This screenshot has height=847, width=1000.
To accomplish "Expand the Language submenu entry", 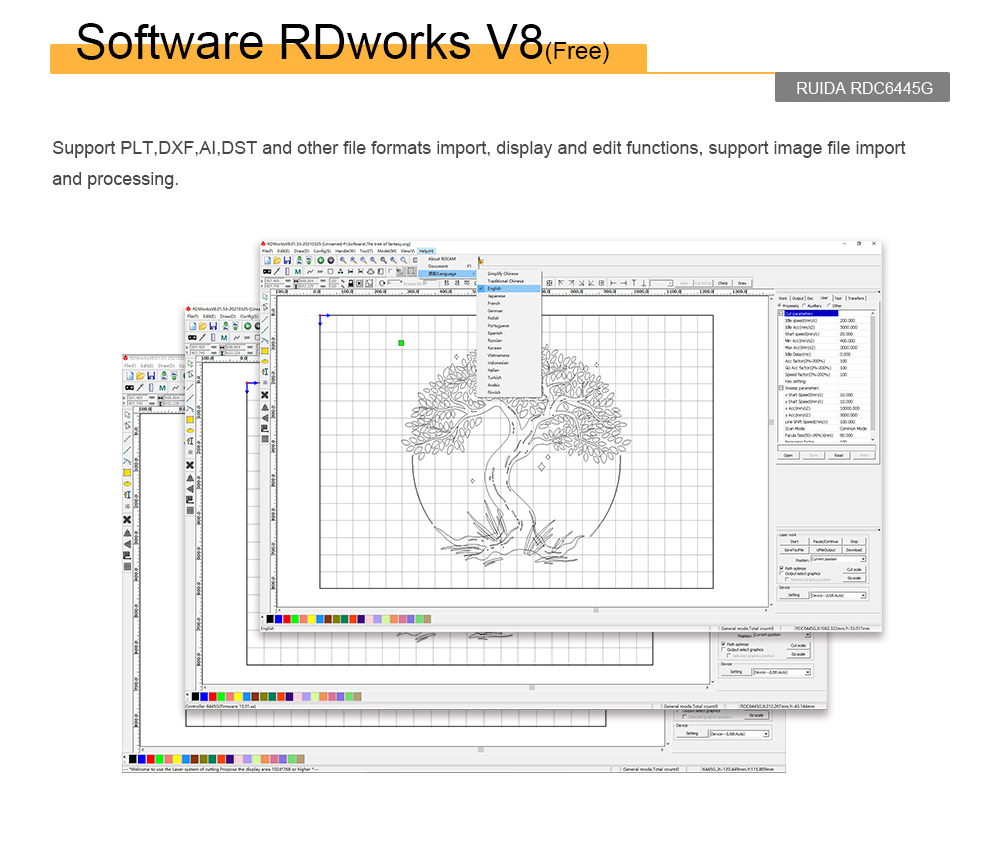I will (x=448, y=274).
